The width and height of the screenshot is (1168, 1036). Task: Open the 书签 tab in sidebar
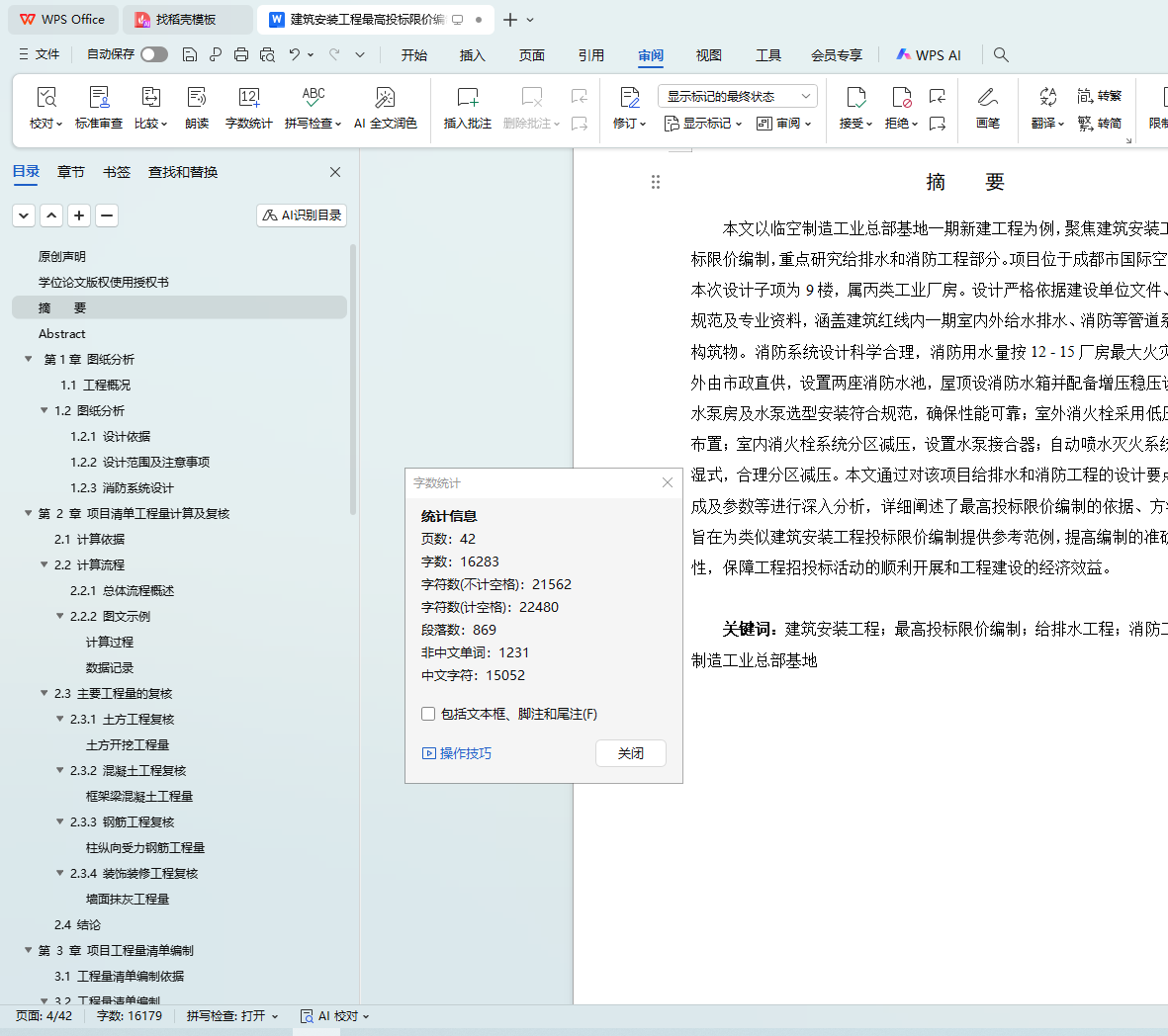pyautogui.click(x=117, y=172)
